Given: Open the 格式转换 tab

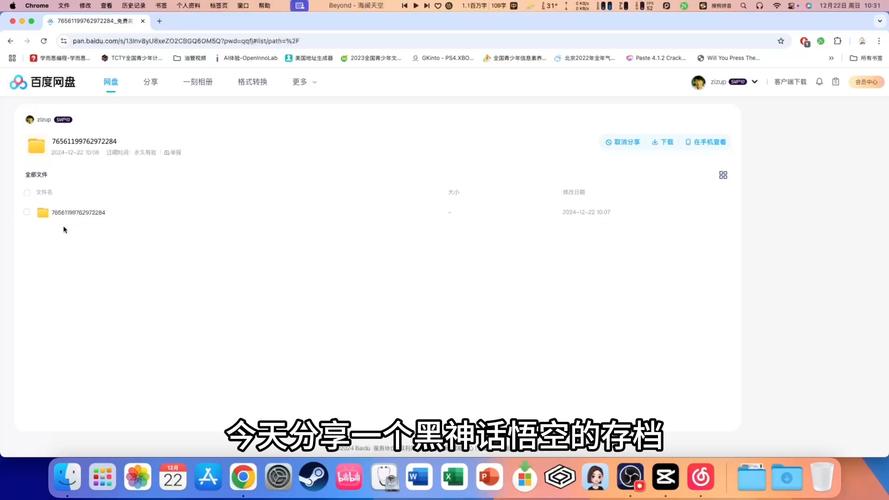Looking at the screenshot, I should point(252,82).
